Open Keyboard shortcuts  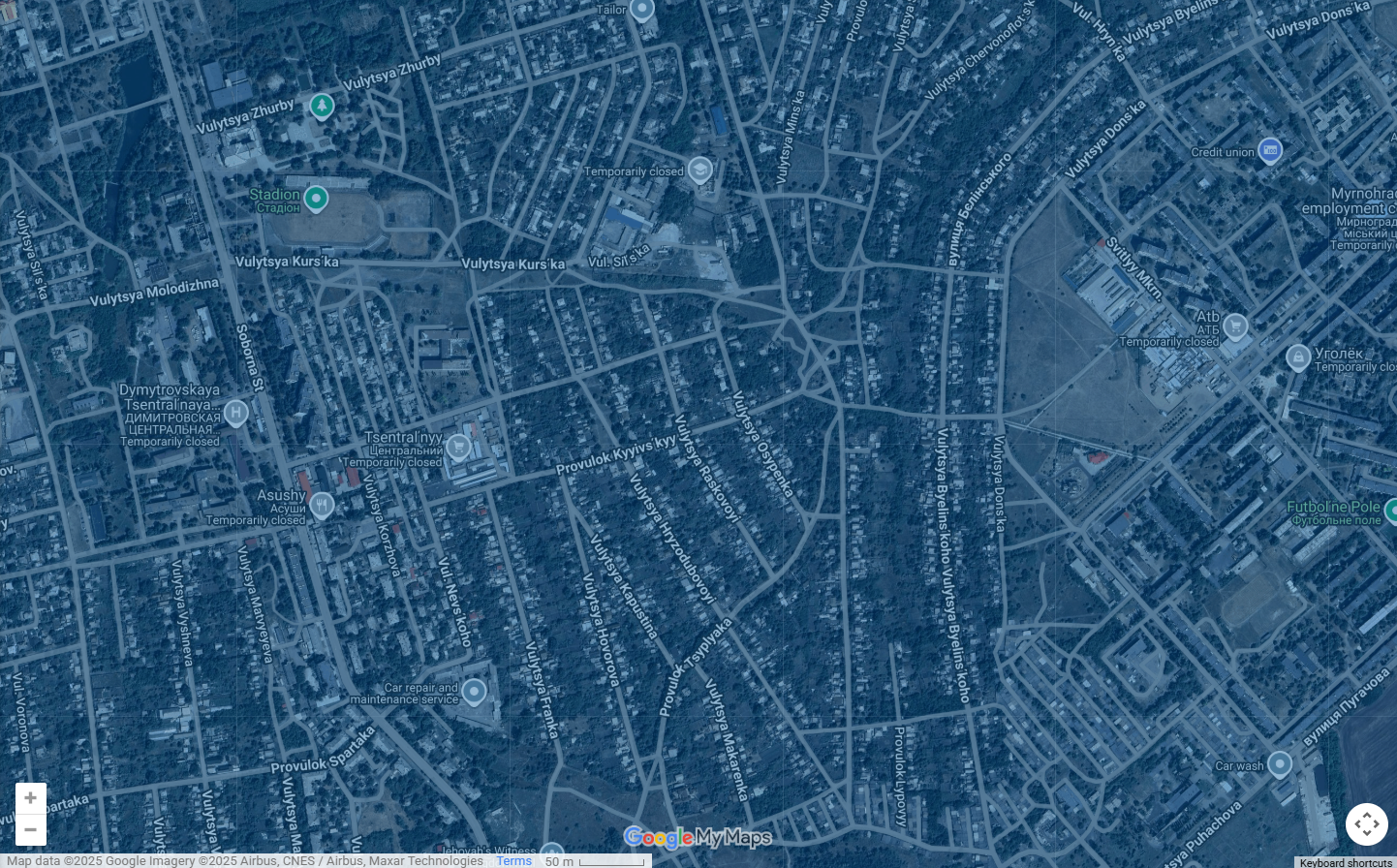click(x=1346, y=862)
